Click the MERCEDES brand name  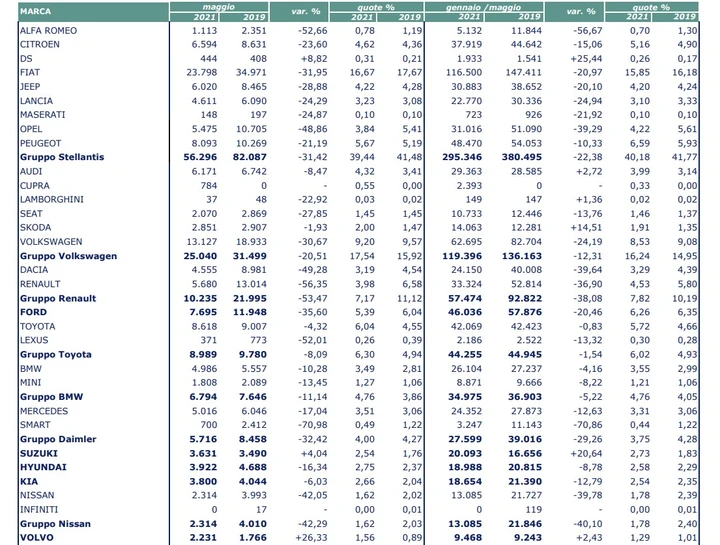pos(44,411)
